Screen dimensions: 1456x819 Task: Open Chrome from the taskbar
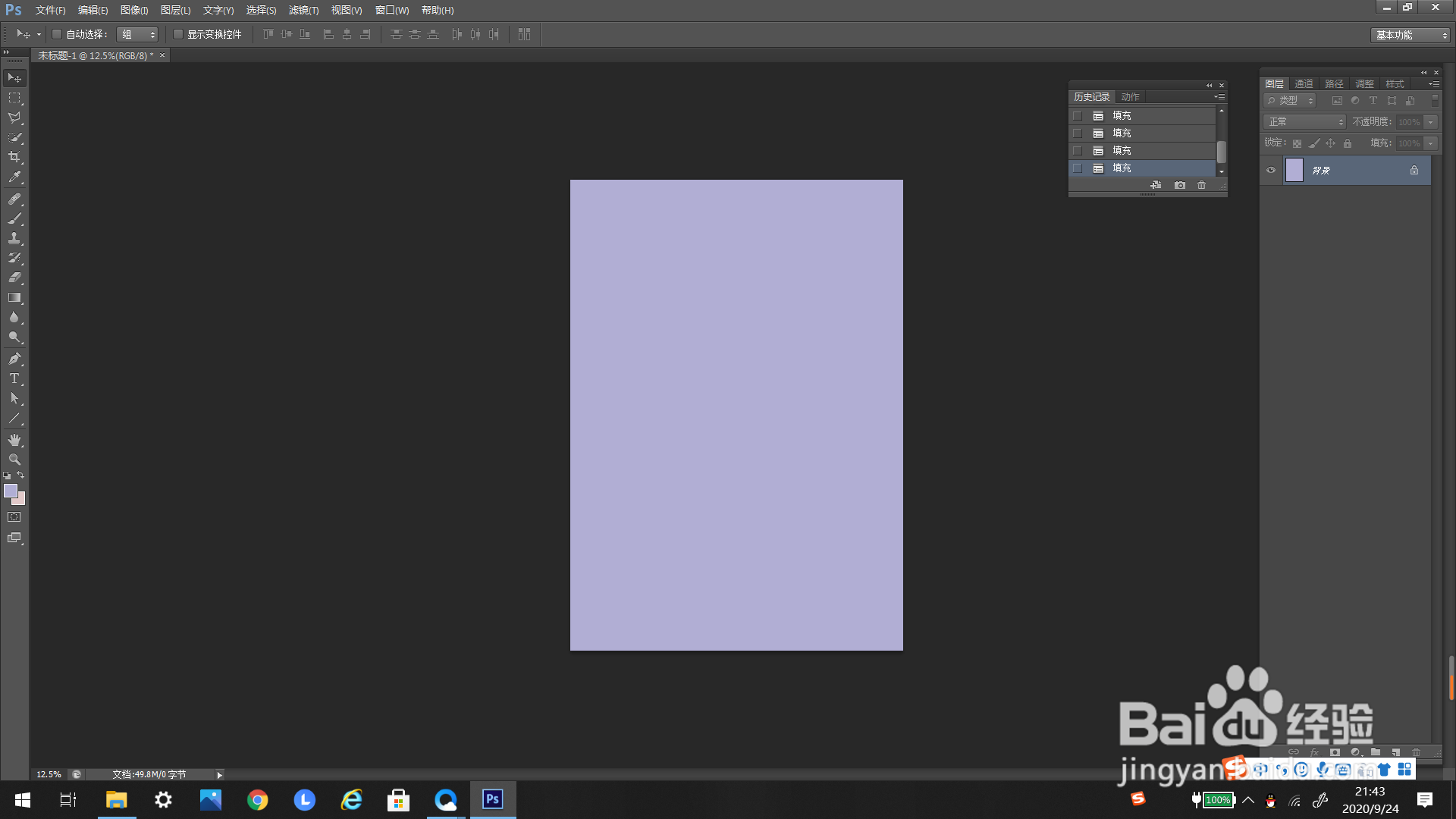coord(257,800)
